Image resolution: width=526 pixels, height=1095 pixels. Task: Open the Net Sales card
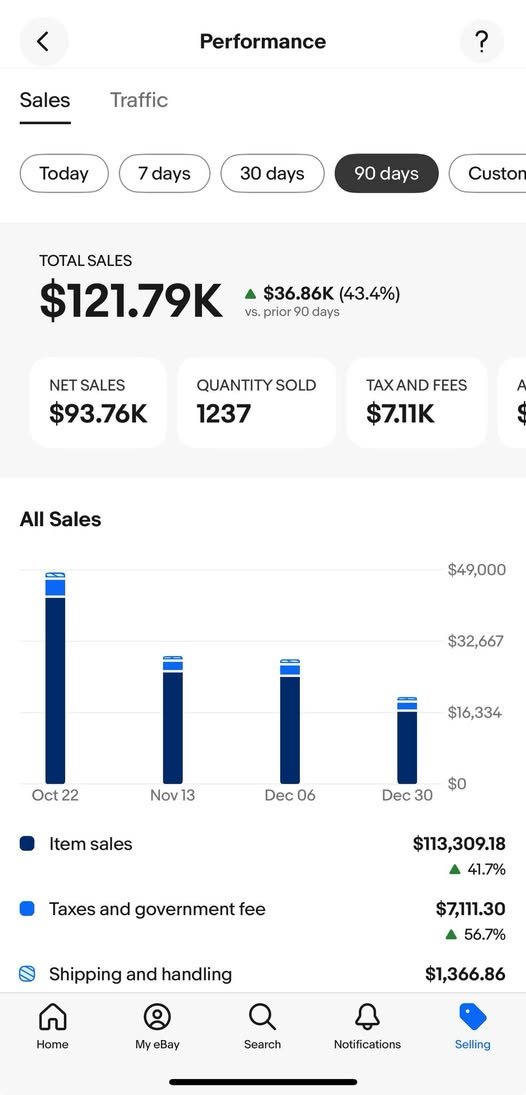[x=98, y=402]
